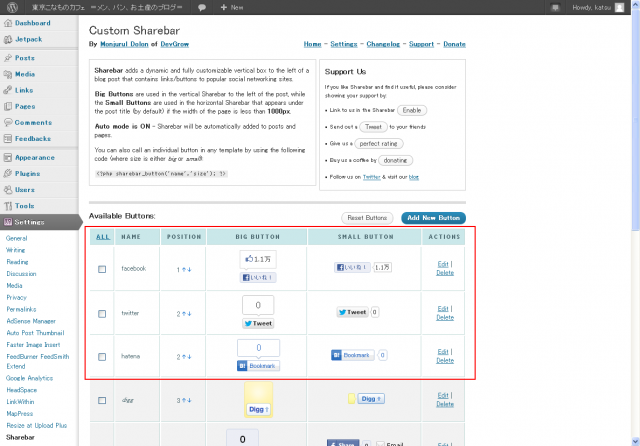Go to Comments in the sidebar
640x446 pixels.
[x=33, y=122]
